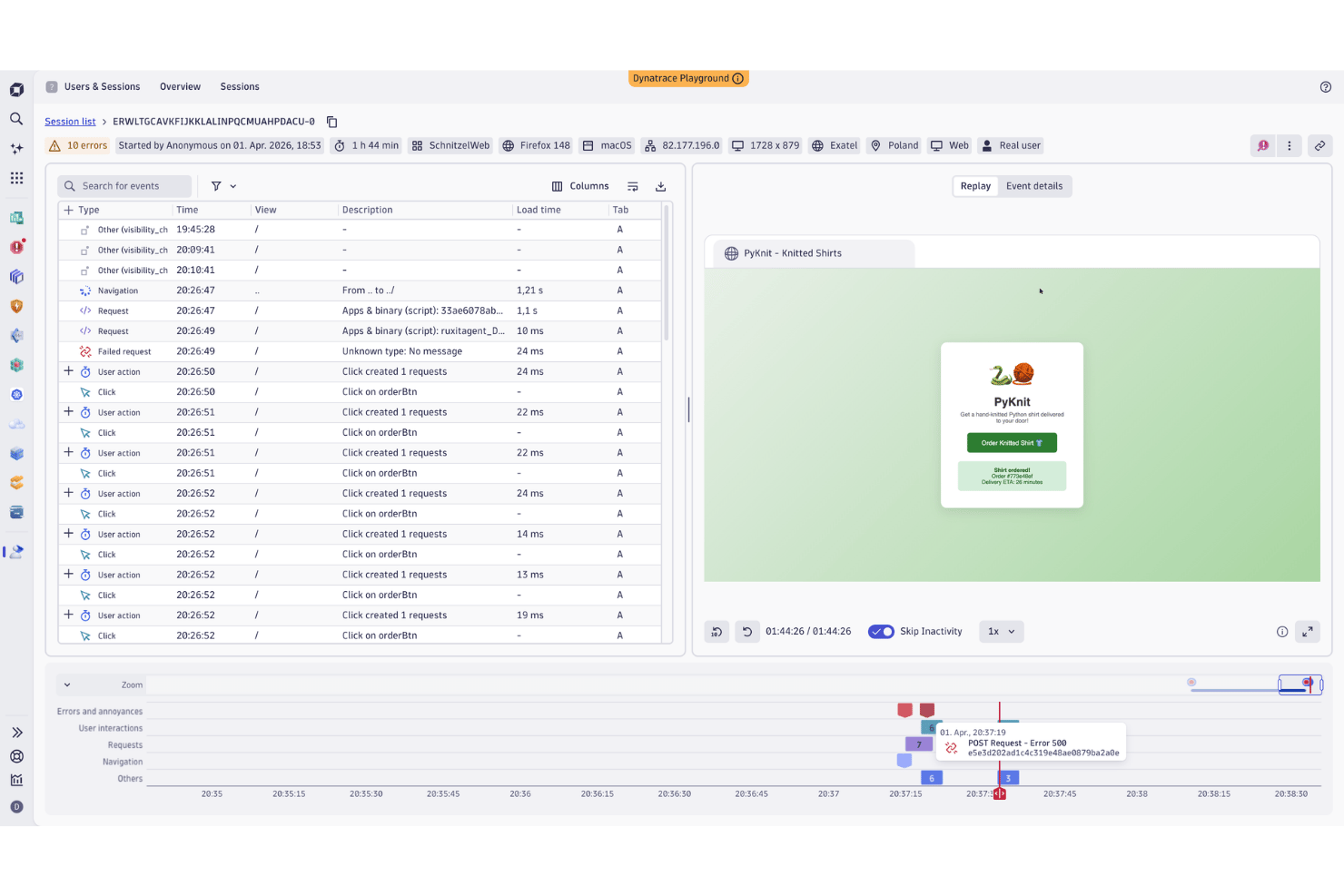The width and height of the screenshot is (1344, 896).
Task: Expand the User action row at 20:26:50
Action: [68, 371]
